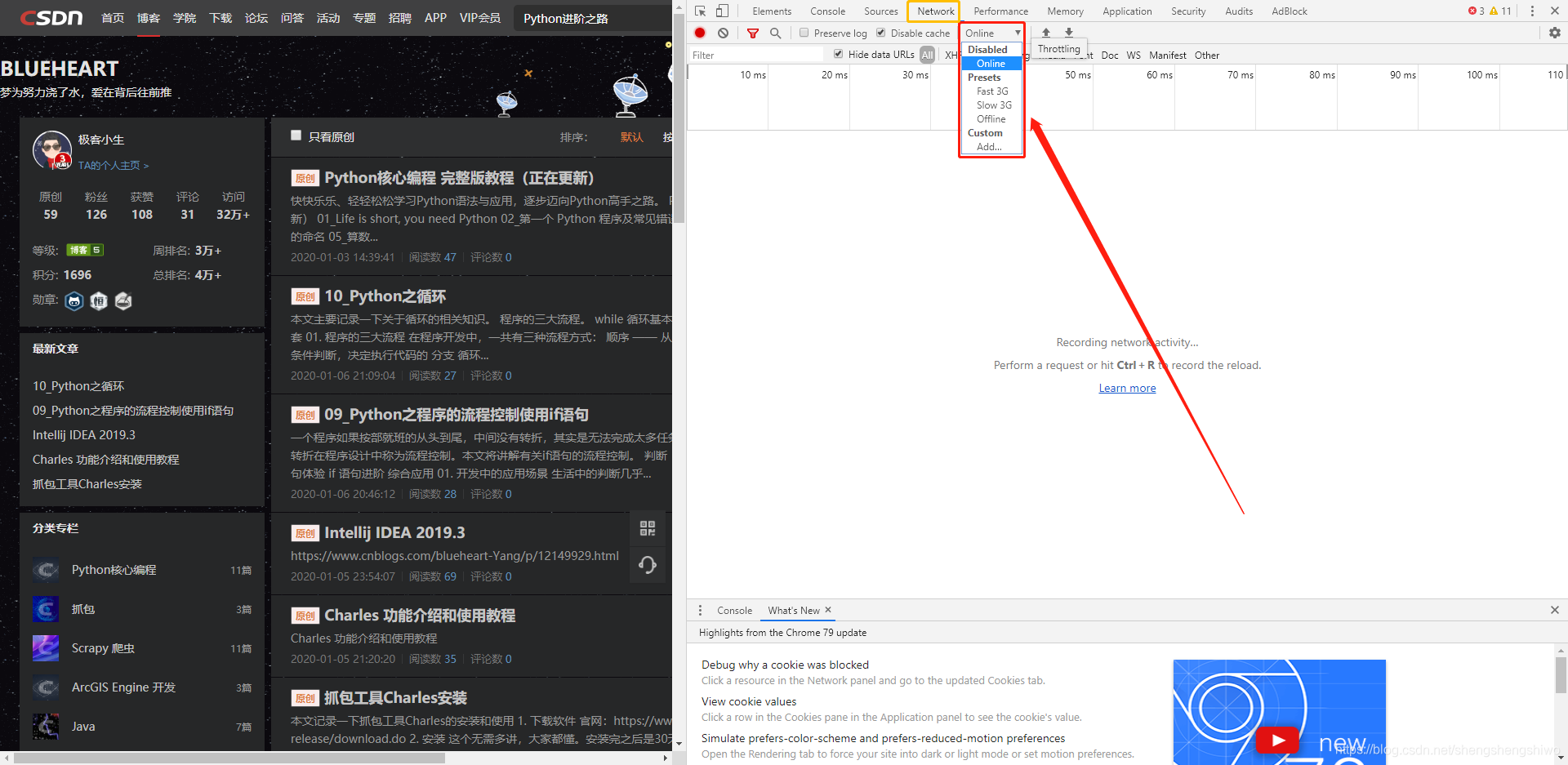The height and width of the screenshot is (765, 1568).
Task: Click VIP会员 in CSDN navigation
Action: point(480,18)
